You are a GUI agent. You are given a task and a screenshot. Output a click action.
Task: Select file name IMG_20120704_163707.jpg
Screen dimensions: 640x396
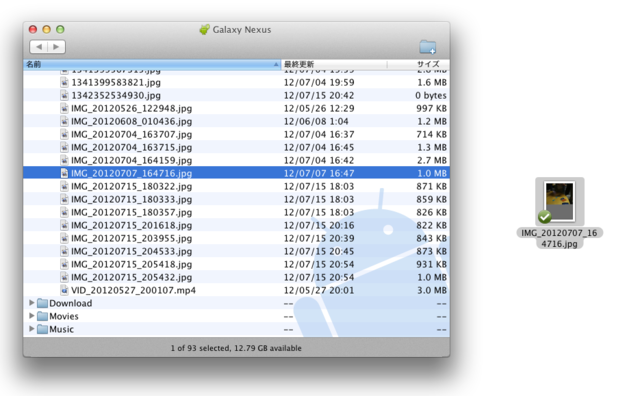coord(131,135)
